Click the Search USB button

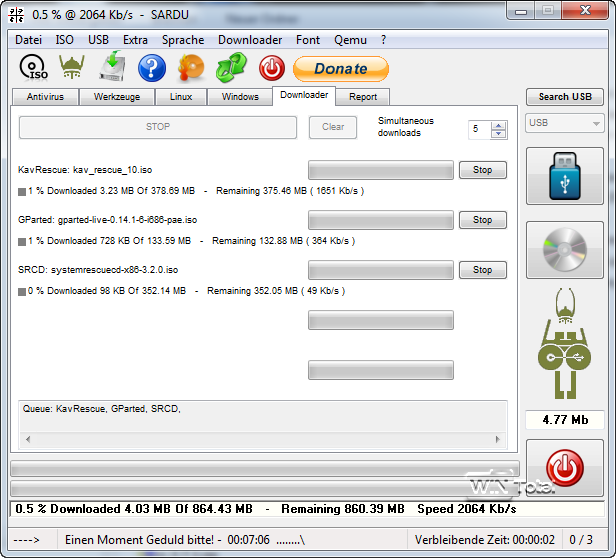565,97
